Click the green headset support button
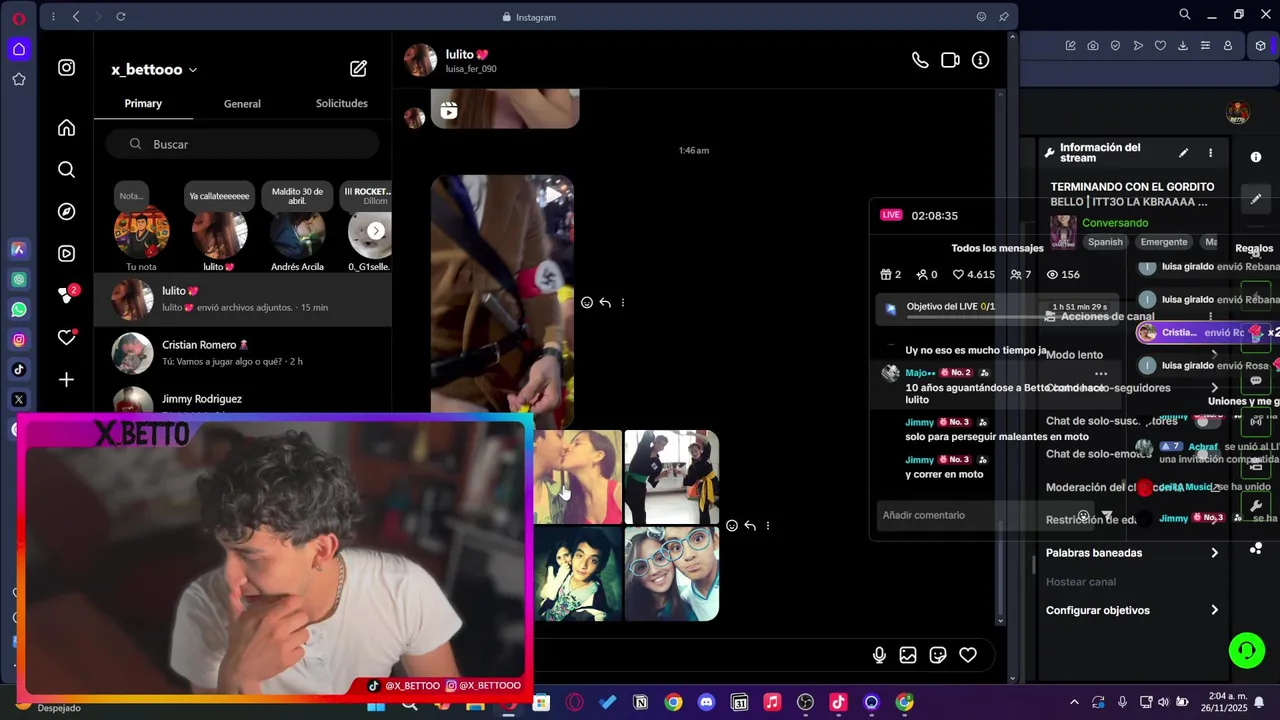1280x720 pixels. pyautogui.click(x=1247, y=651)
